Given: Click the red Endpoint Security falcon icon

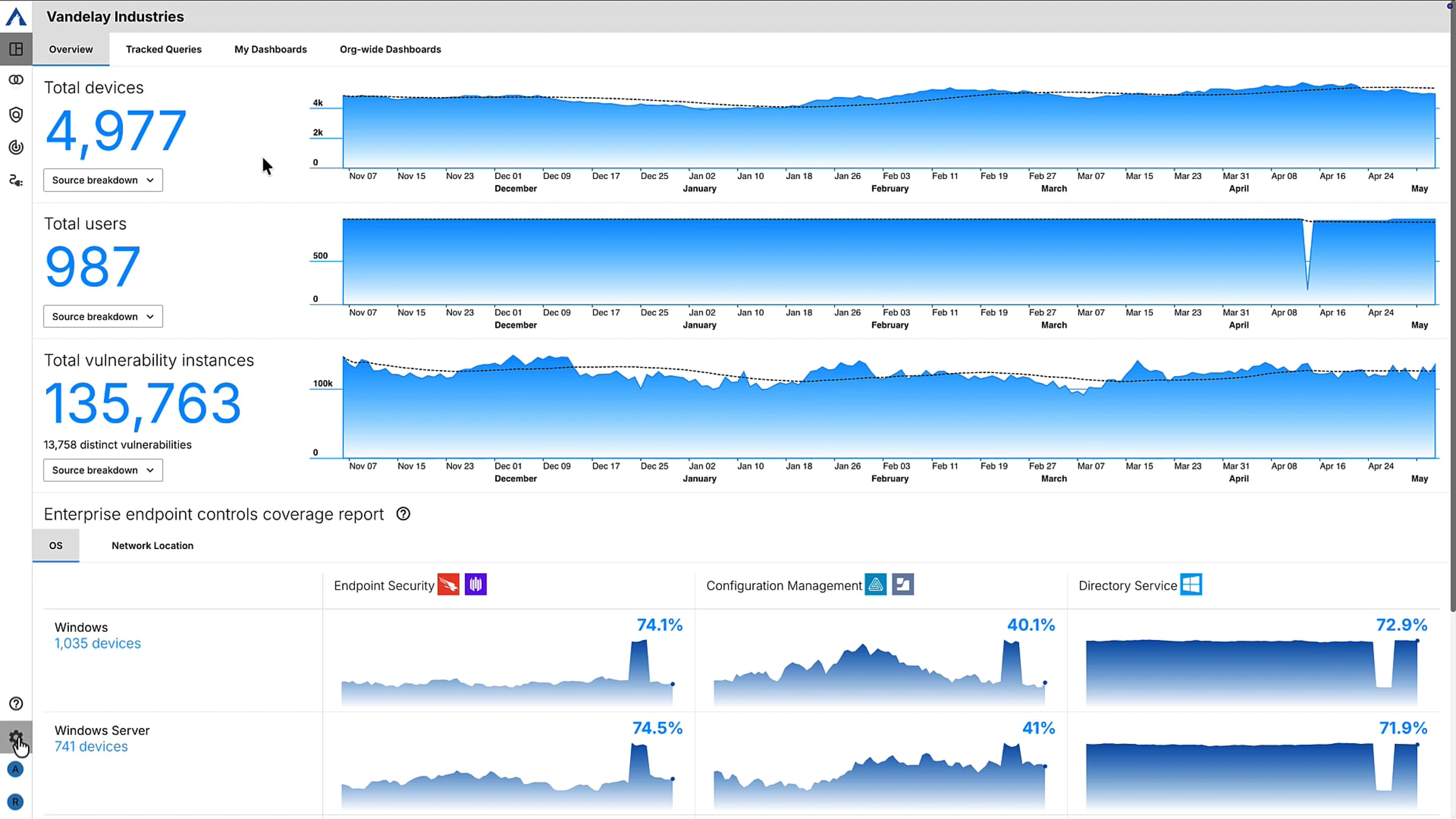Looking at the screenshot, I should tap(448, 585).
